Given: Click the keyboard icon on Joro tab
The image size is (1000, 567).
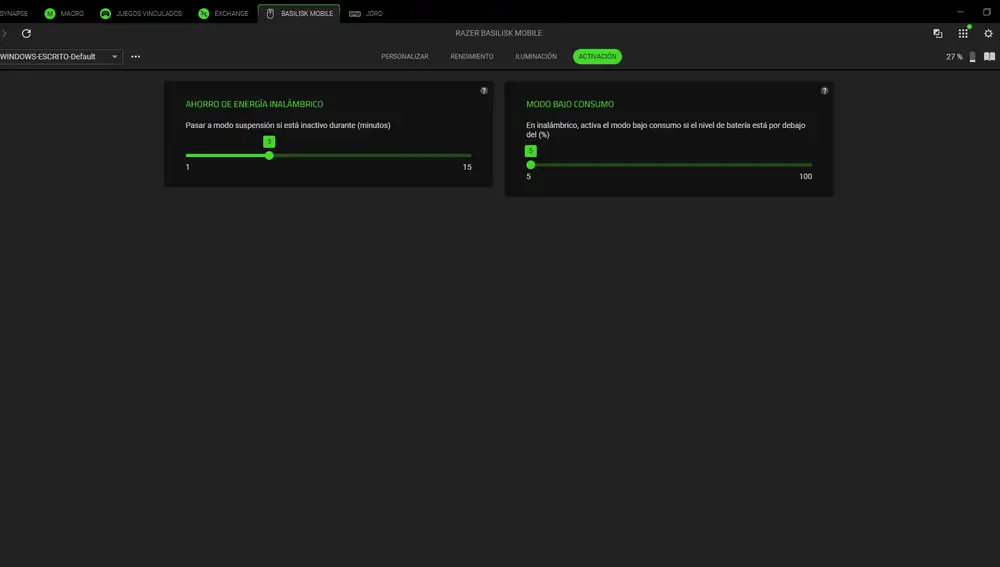Looking at the screenshot, I should [x=355, y=13].
